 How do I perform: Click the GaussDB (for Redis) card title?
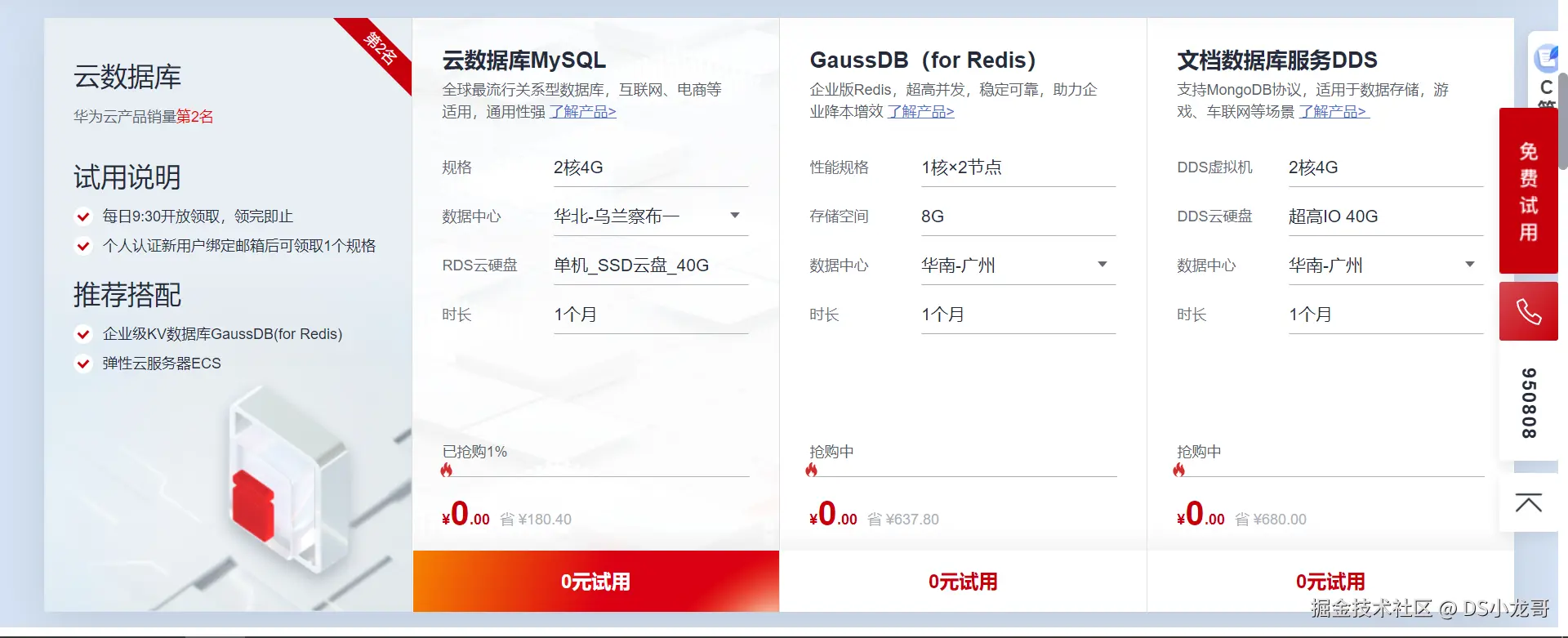(923, 60)
